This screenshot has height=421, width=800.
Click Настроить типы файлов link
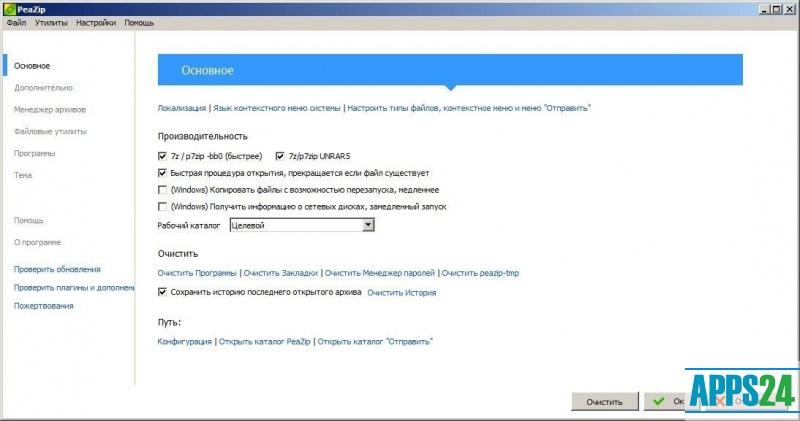469,108
